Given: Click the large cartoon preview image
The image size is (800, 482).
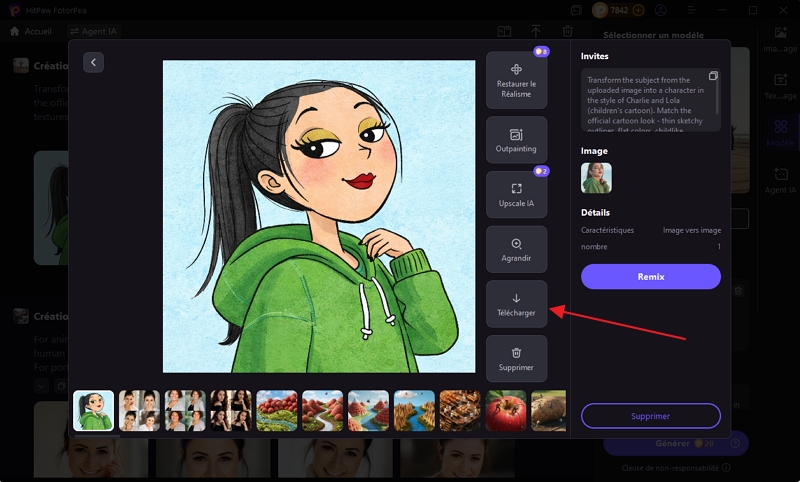Looking at the screenshot, I should 319,216.
